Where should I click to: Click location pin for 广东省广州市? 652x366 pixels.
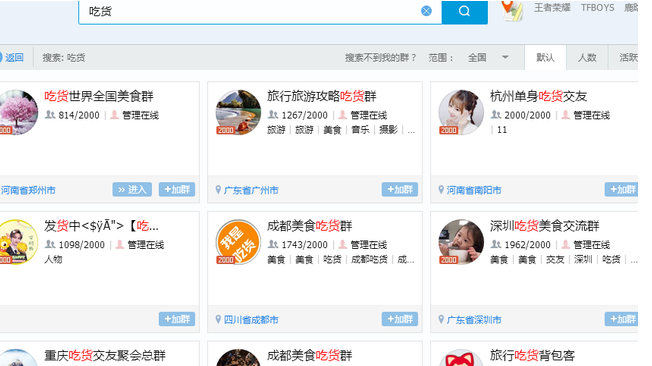pyautogui.click(x=218, y=190)
